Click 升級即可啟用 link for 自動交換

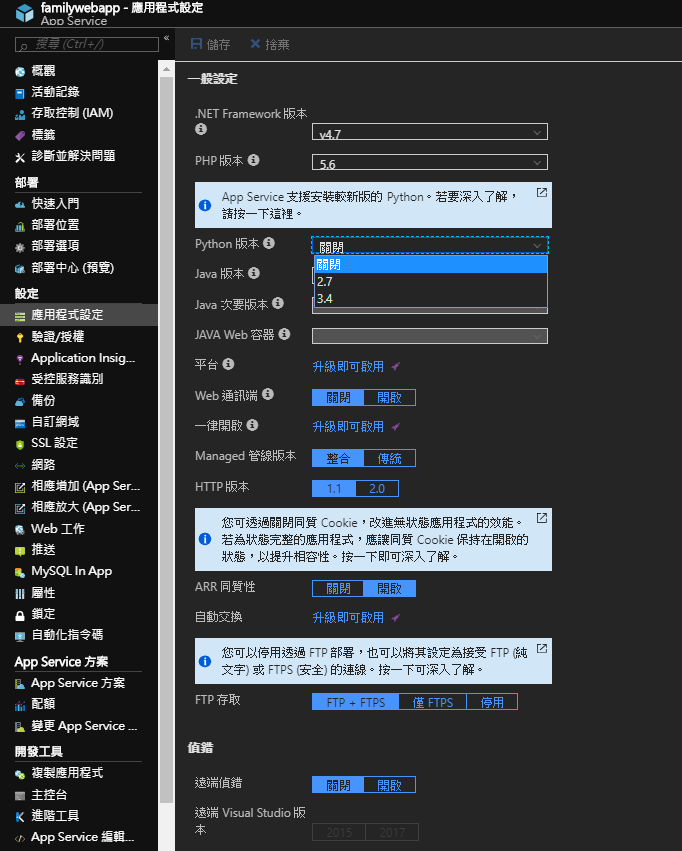click(x=348, y=618)
